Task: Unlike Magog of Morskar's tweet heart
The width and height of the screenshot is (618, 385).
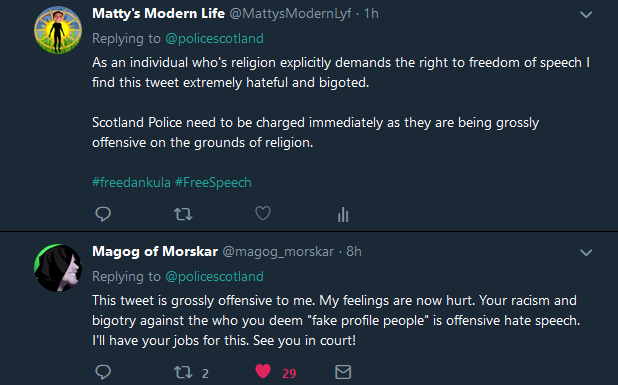Action: (x=263, y=371)
